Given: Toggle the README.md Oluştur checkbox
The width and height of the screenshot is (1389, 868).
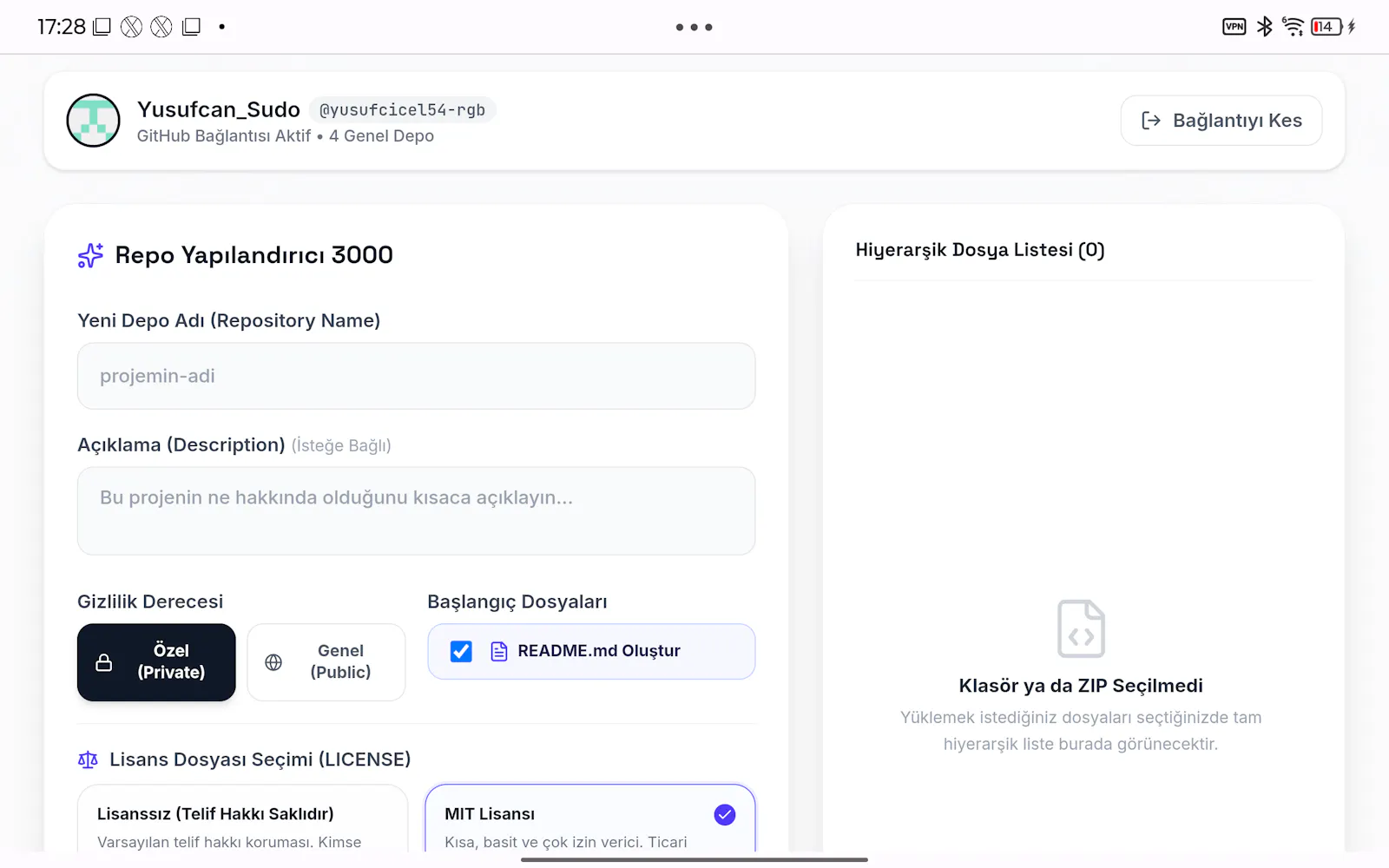Looking at the screenshot, I should pos(461,651).
